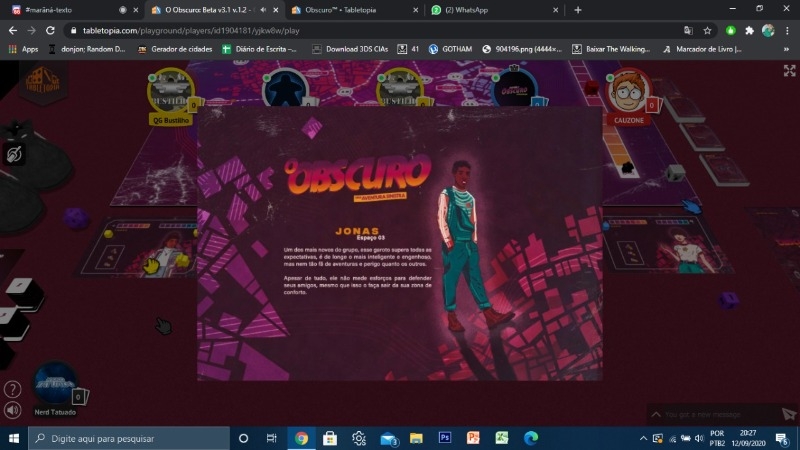Screen dimensions: 800x450
Task: Open Chrome three-dot menu
Action: pyautogui.click(x=787, y=31)
